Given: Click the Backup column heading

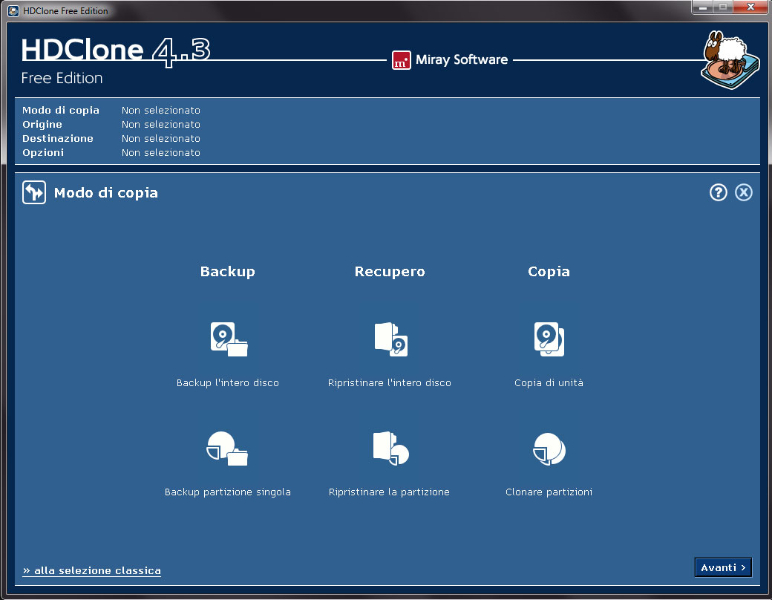Looking at the screenshot, I should [x=227, y=272].
